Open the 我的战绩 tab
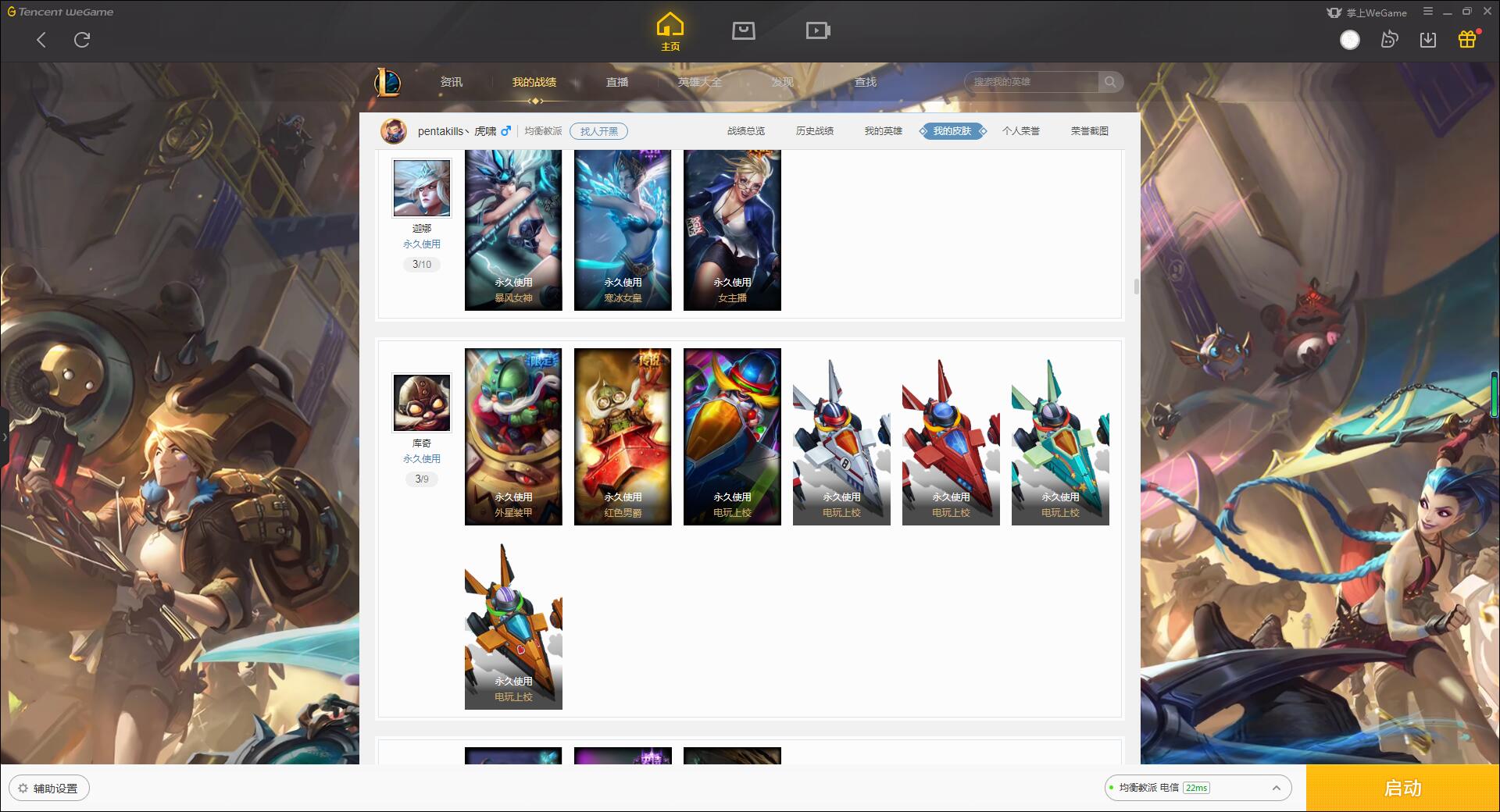This screenshot has height=812, width=1500. coord(534,82)
